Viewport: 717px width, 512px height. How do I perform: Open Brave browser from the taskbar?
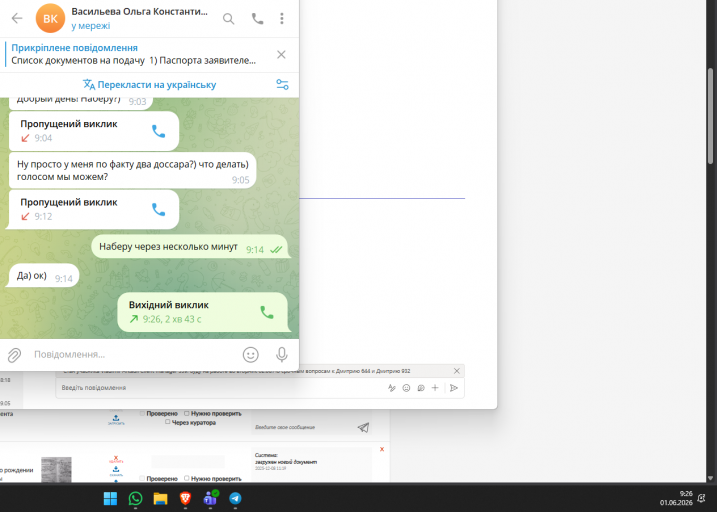(185, 498)
